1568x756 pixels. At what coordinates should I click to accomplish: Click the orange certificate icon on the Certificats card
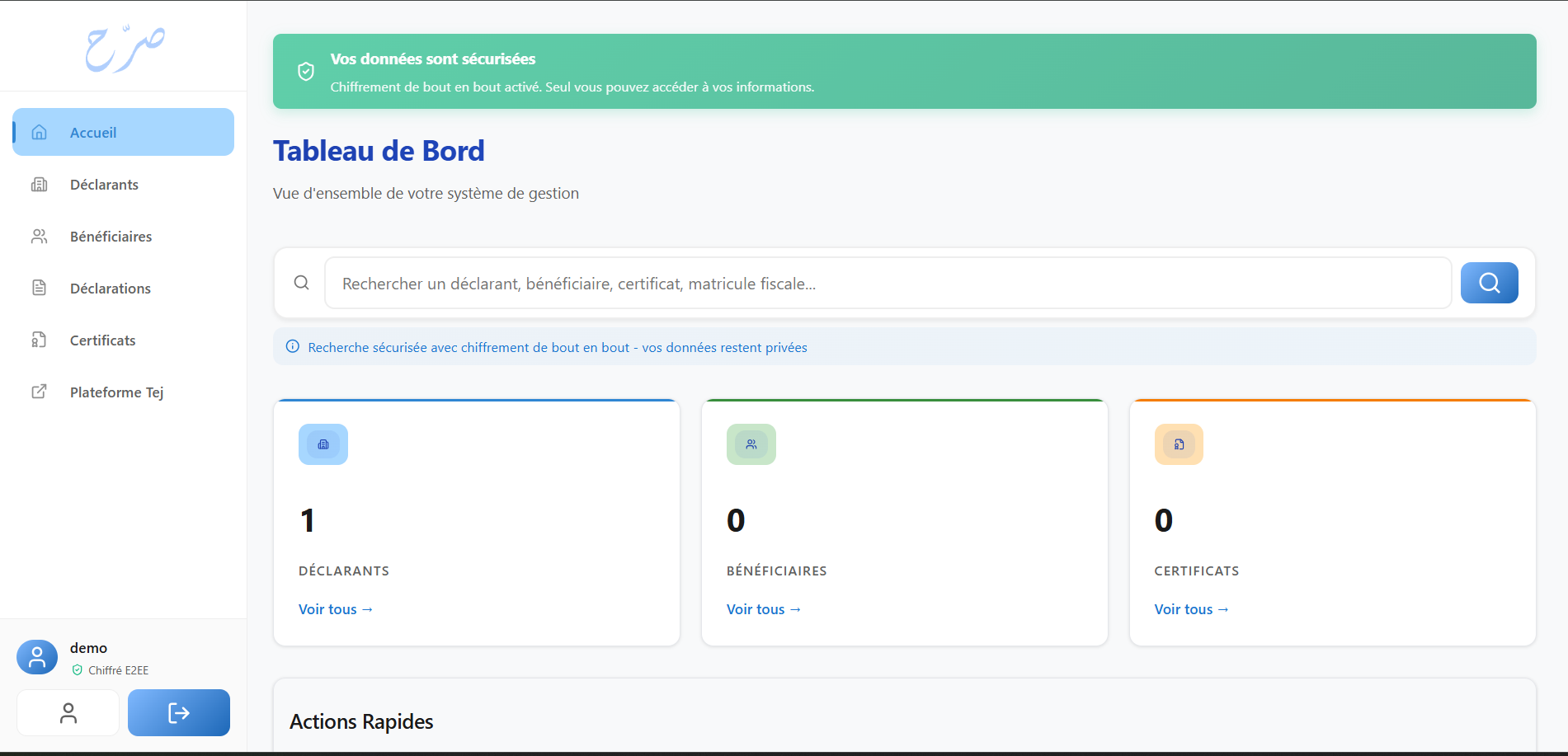click(1179, 444)
